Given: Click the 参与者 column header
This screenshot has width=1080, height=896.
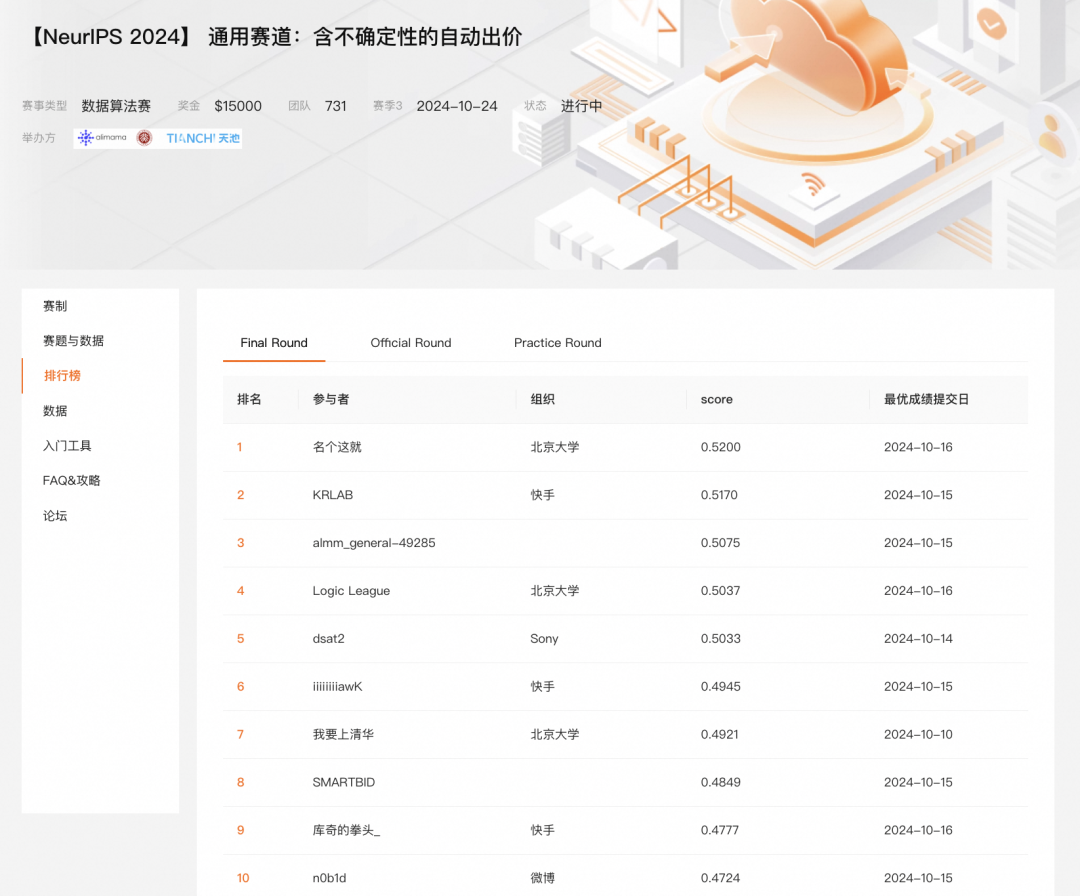Looking at the screenshot, I should coord(331,399).
